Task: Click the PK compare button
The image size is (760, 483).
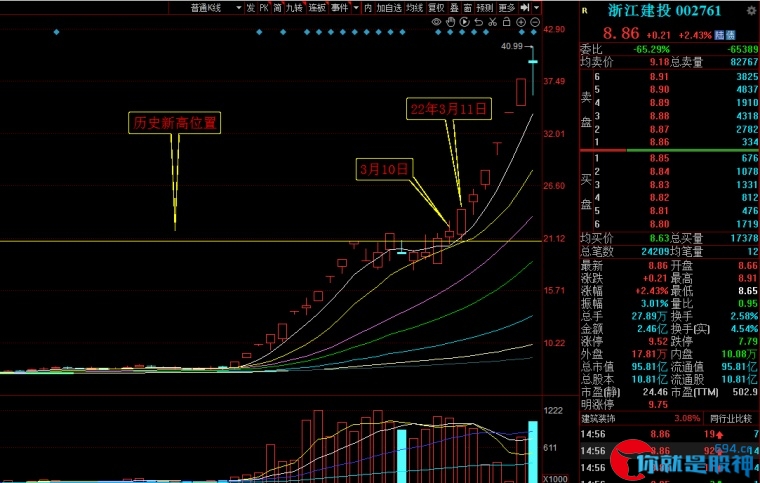Action: tap(264, 8)
